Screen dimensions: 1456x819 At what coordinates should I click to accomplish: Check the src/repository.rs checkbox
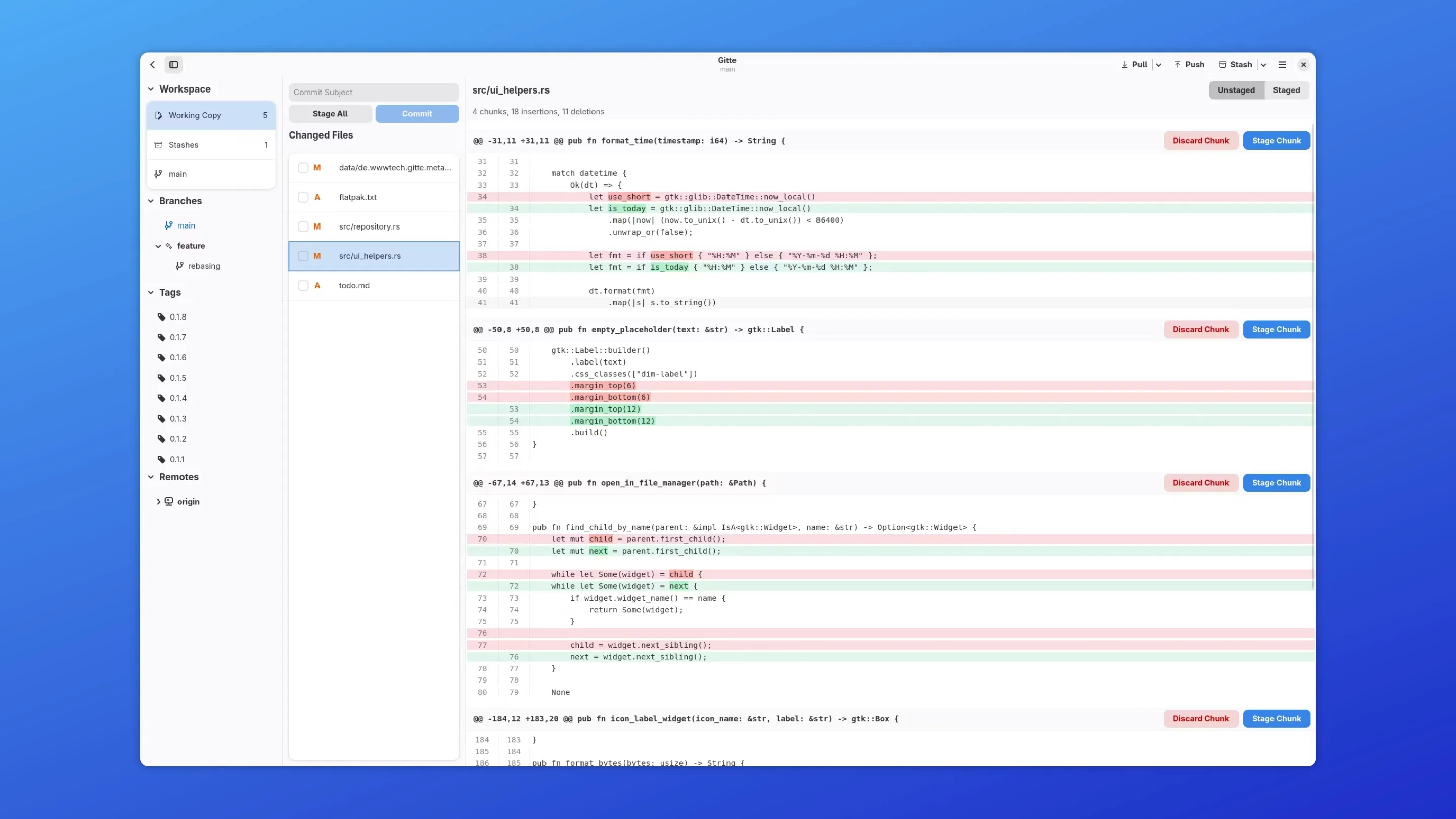coord(303,226)
